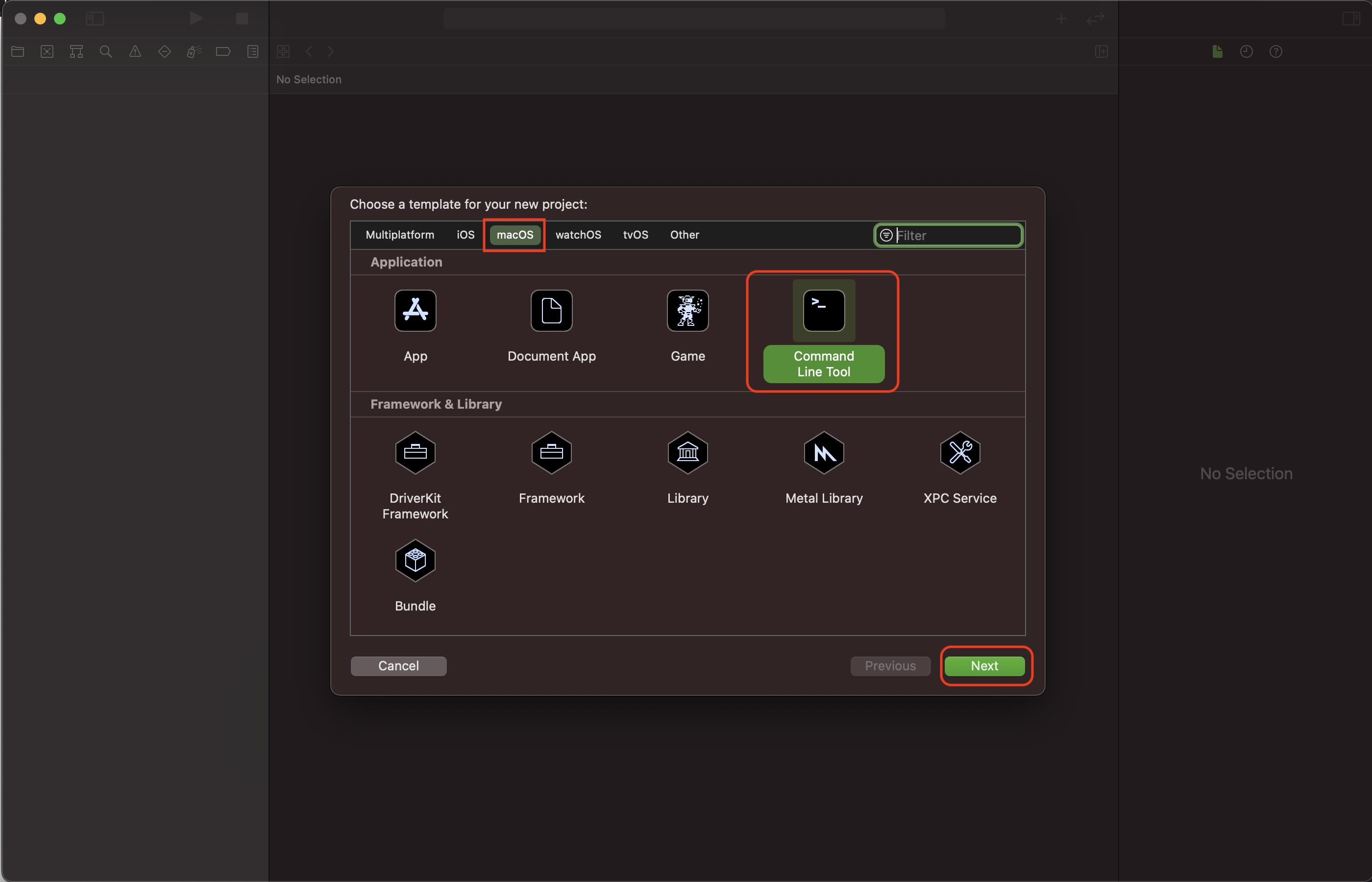This screenshot has height=882, width=1372.
Task: Choose the Document App template
Action: point(551,311)
